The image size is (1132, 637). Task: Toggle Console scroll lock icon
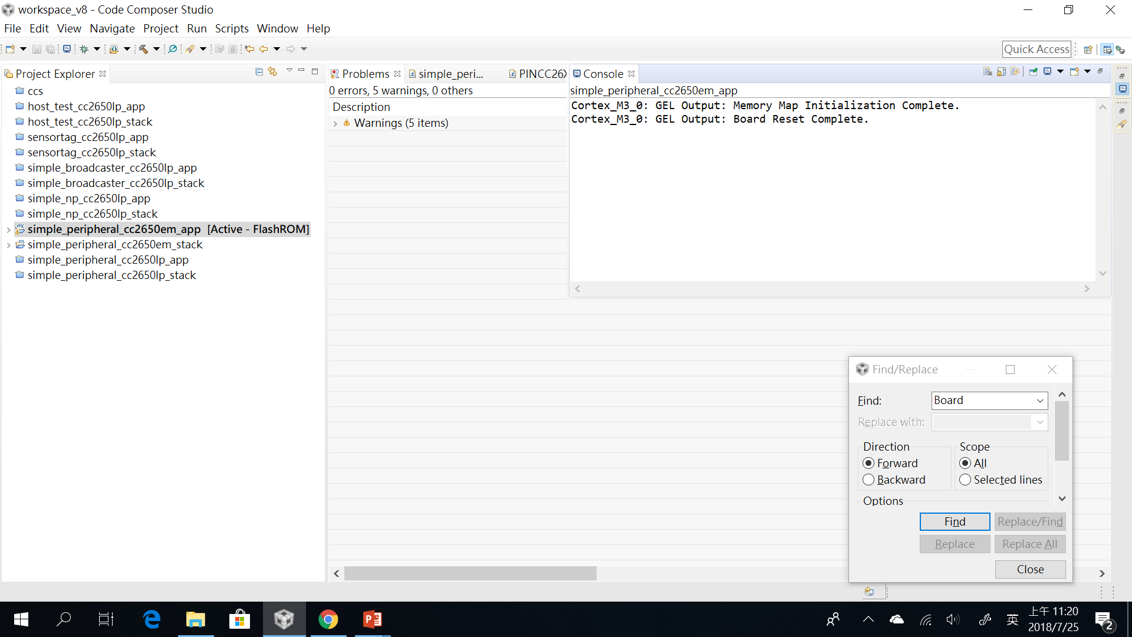click(x=1001, y=72)
